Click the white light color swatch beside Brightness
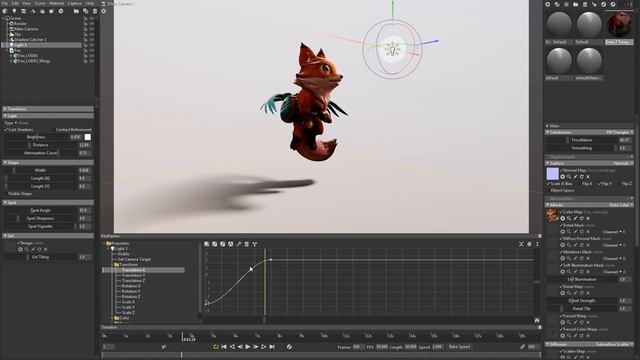This screenshot has height=360, width=640. click(87, 137)
